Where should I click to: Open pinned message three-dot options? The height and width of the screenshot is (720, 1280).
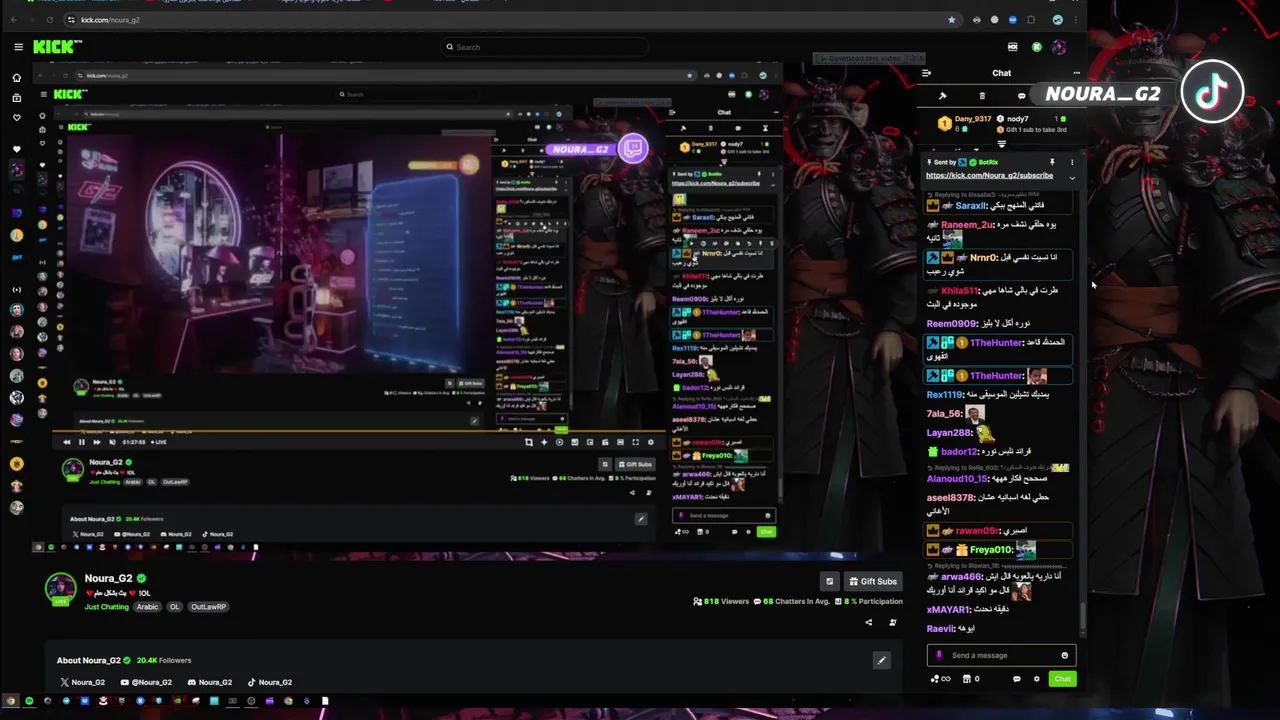pos(1071,162)
